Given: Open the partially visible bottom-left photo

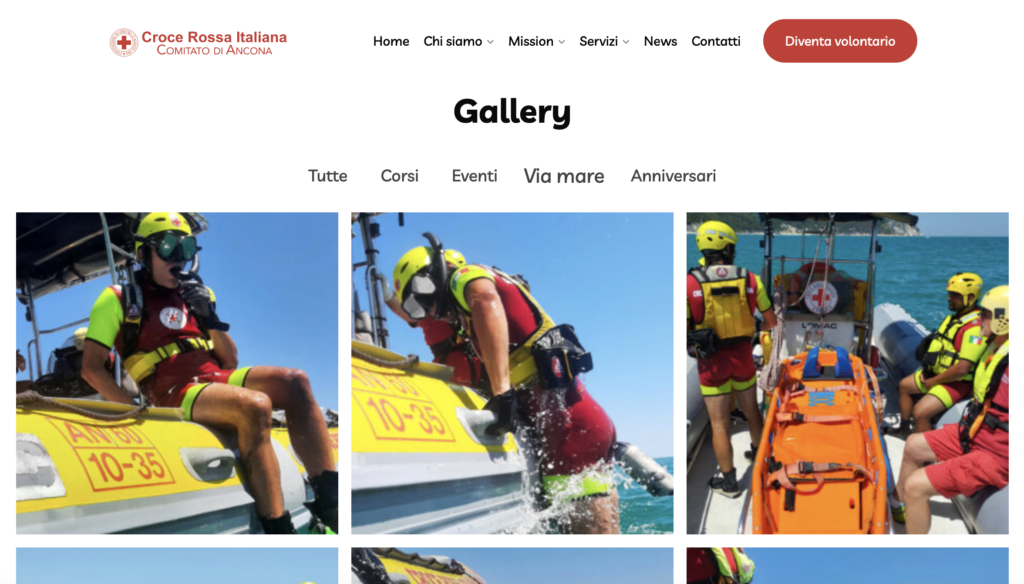Looking at the screenshot, I should click(x=177, y=566).
